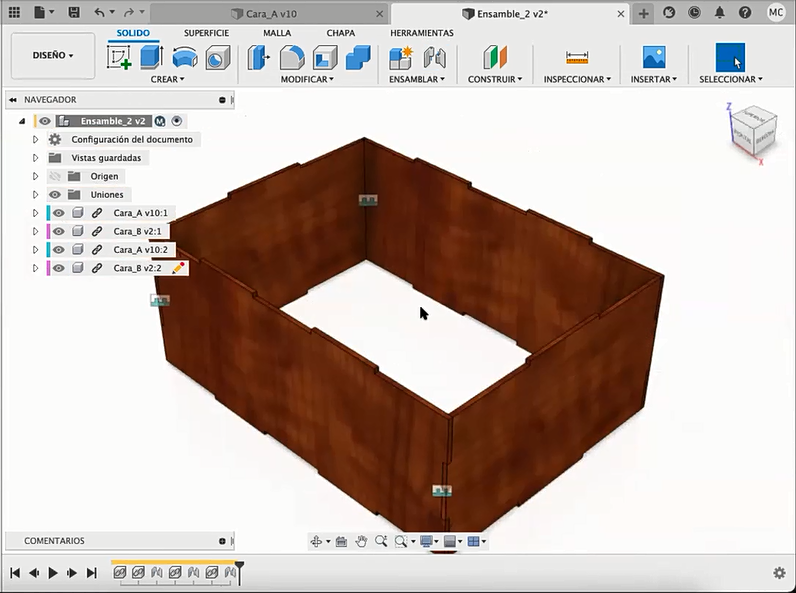The image size is (796, 593).
Task: Select the Hole tool
Action: [x=218, y=57]
